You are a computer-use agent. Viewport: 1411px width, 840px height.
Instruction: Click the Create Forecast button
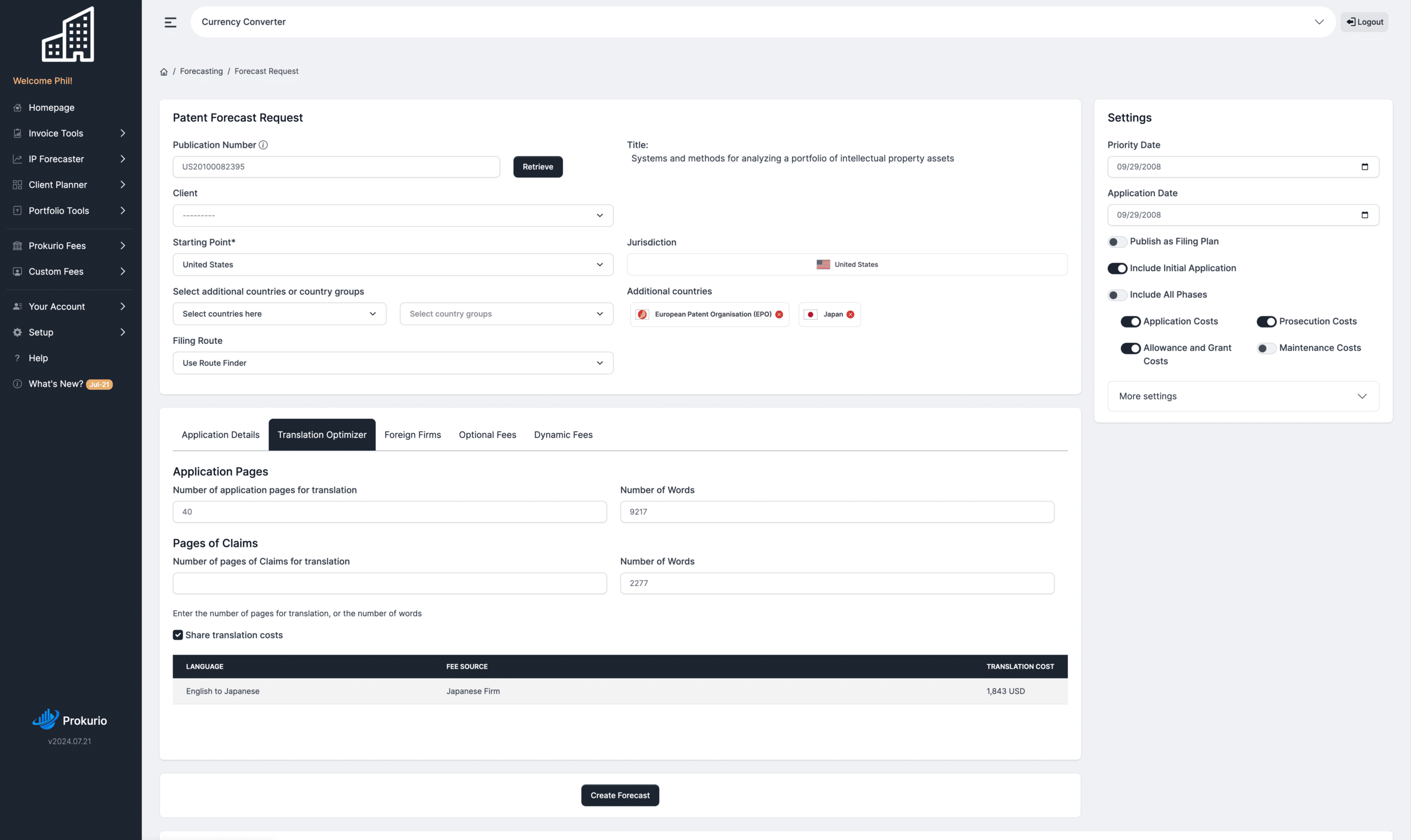(x=620, y=795)
